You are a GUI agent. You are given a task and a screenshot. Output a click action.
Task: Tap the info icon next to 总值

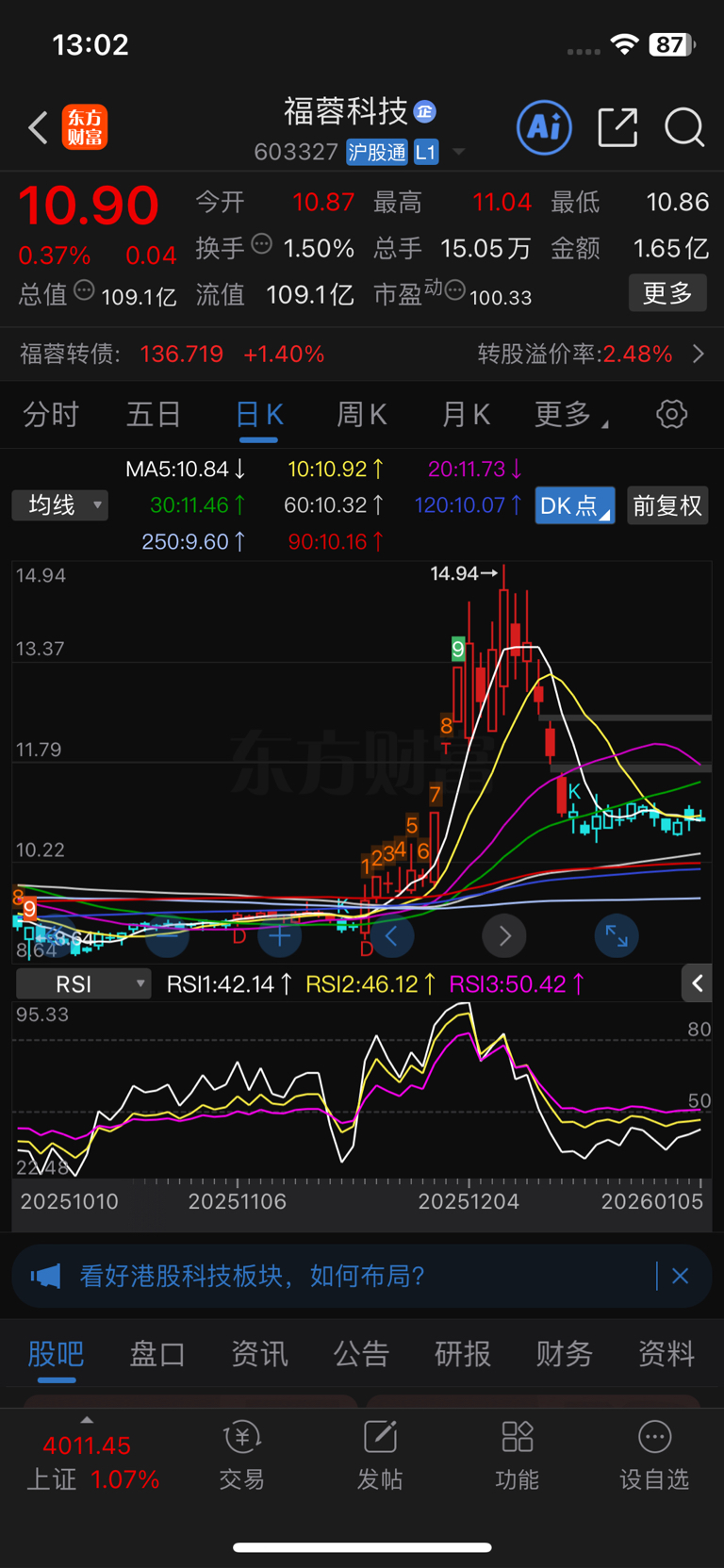(x=84, y=290)
